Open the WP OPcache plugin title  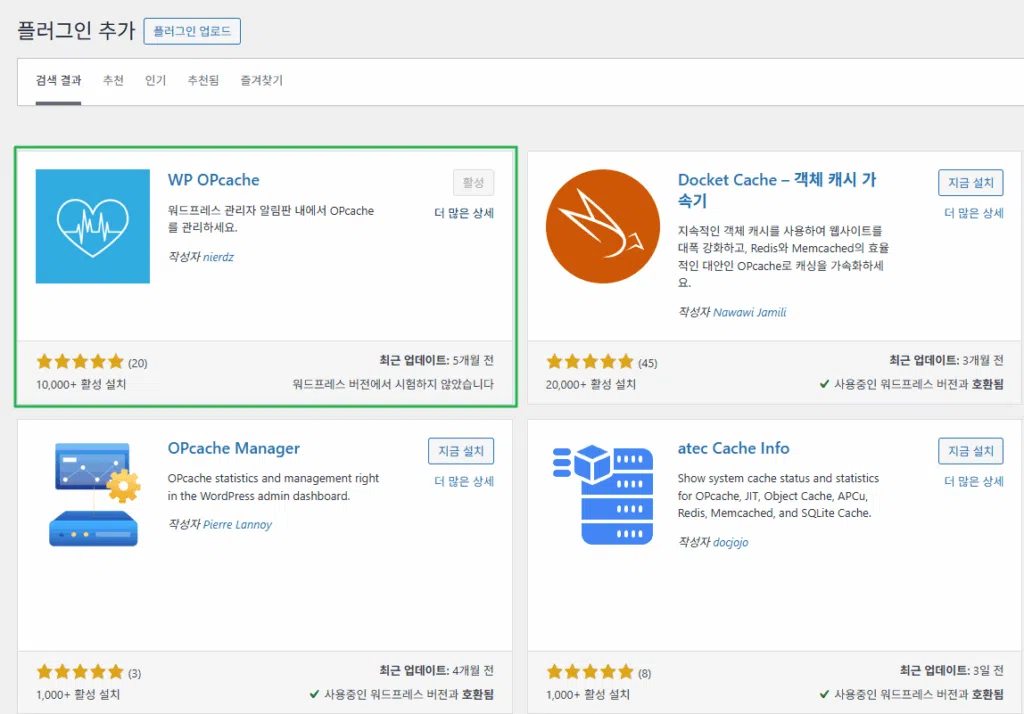[214, 180]
